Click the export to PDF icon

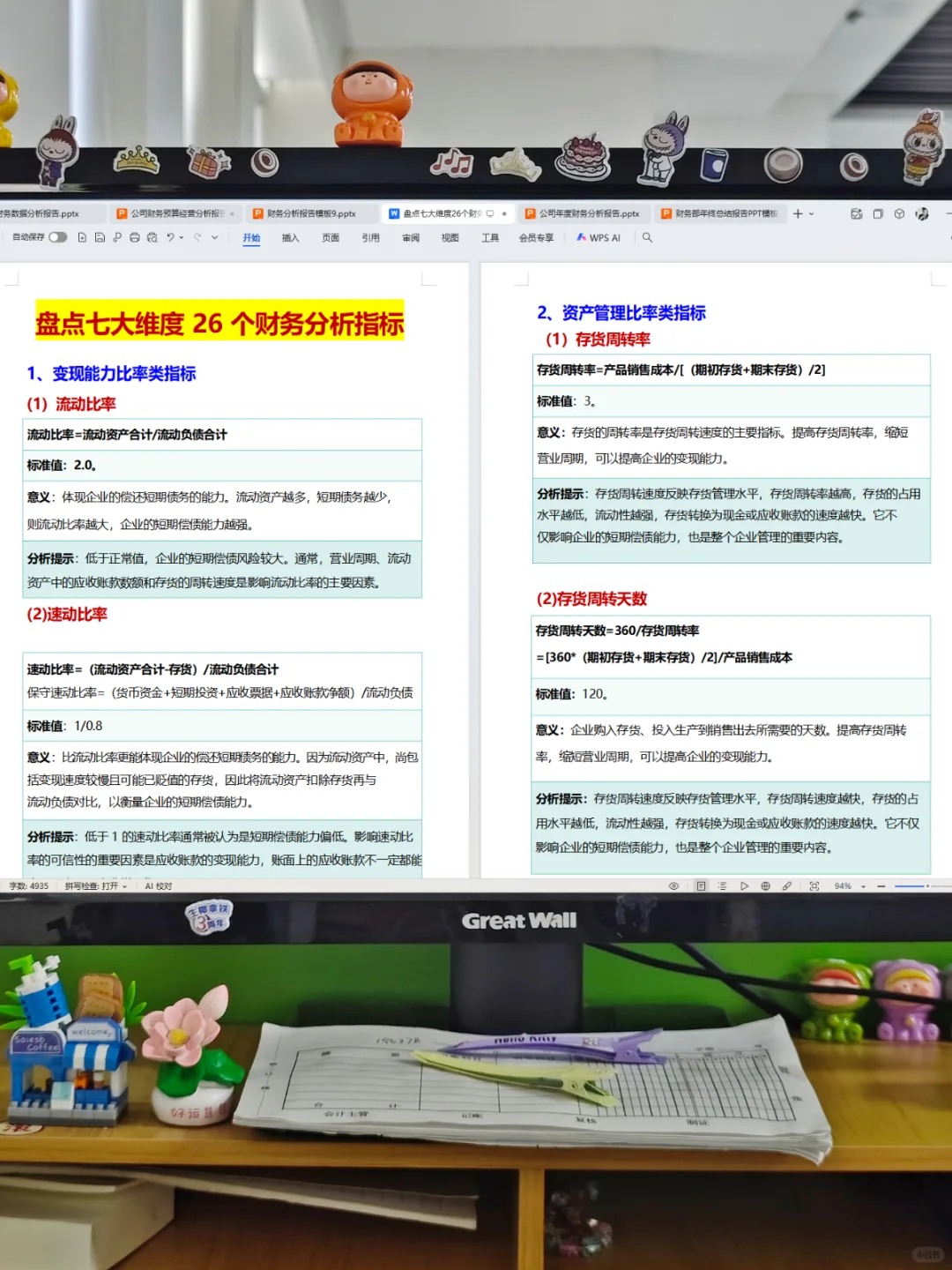117,237
